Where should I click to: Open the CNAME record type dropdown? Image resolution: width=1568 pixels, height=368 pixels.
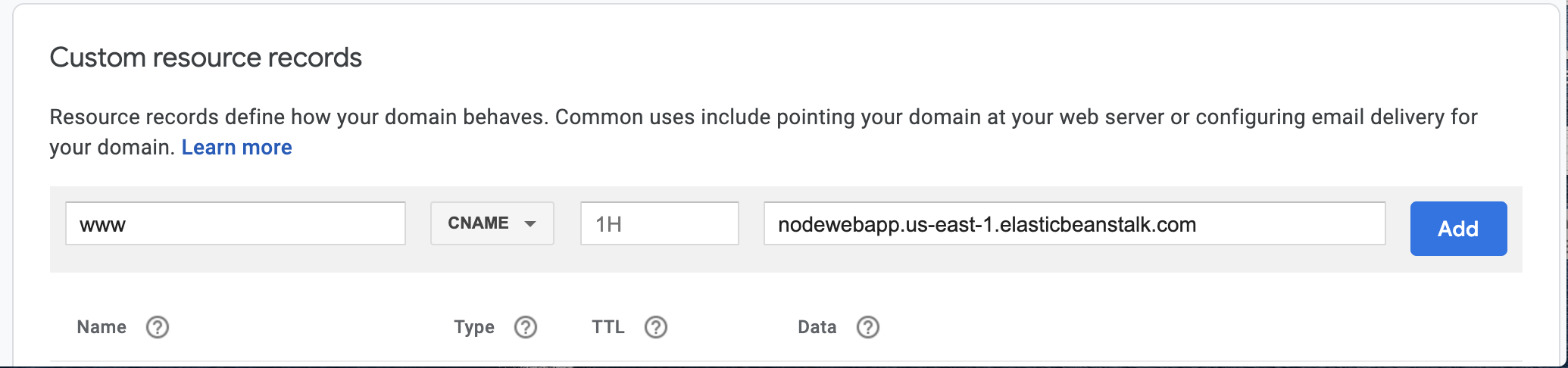point(492,223)
